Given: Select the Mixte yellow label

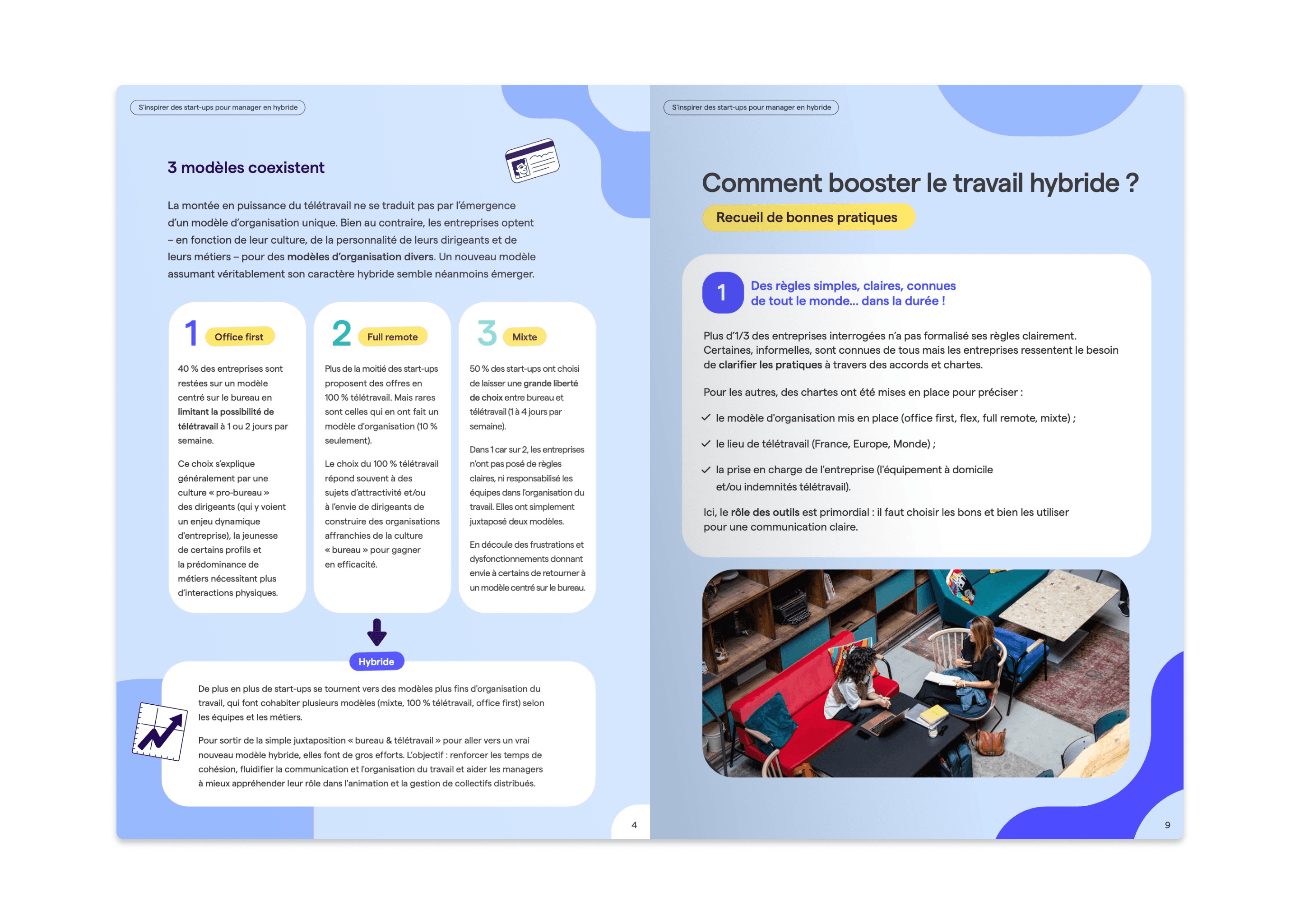Looking at the screenshot, I should point(524,337).
